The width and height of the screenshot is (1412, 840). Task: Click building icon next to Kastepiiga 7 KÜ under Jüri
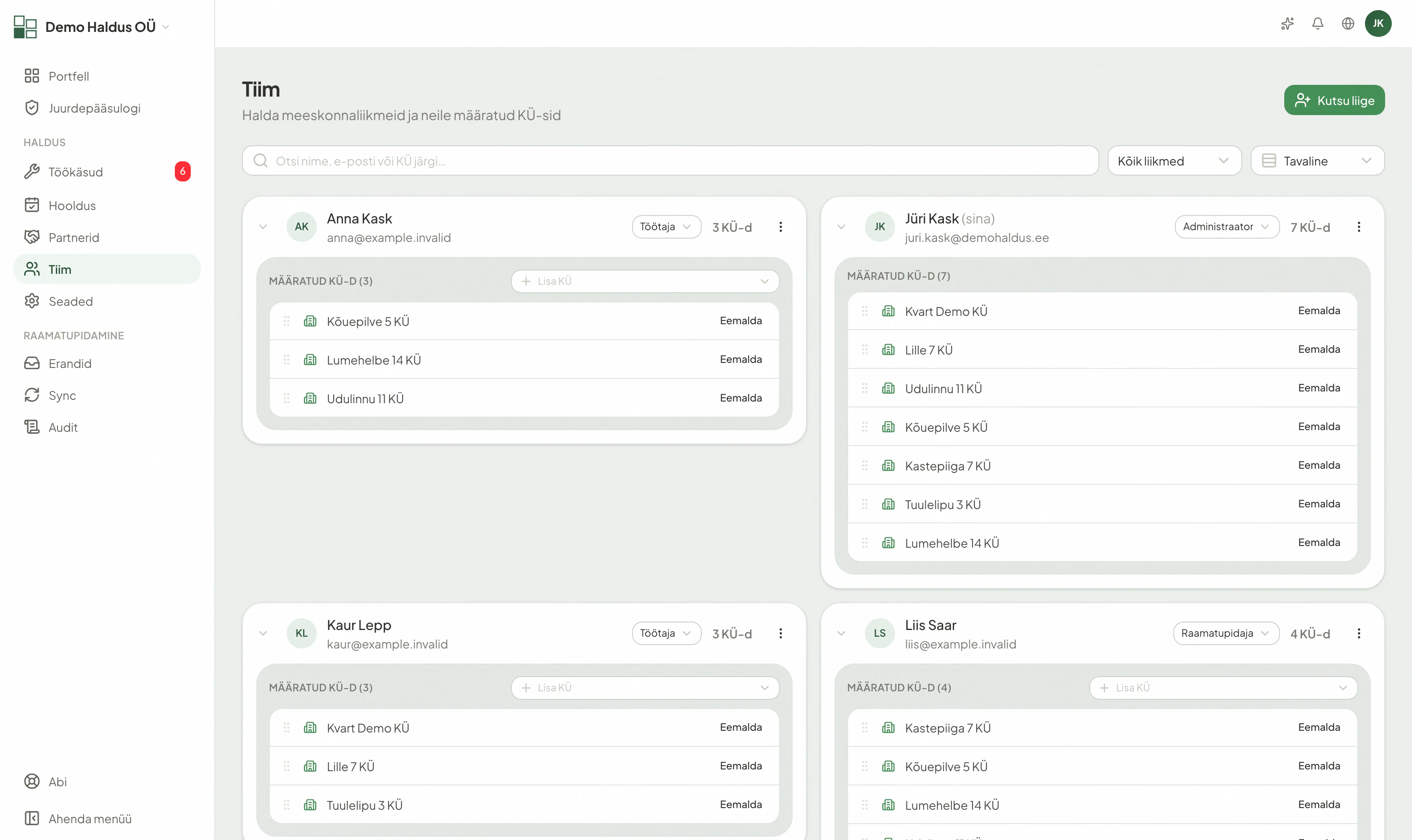888,465
